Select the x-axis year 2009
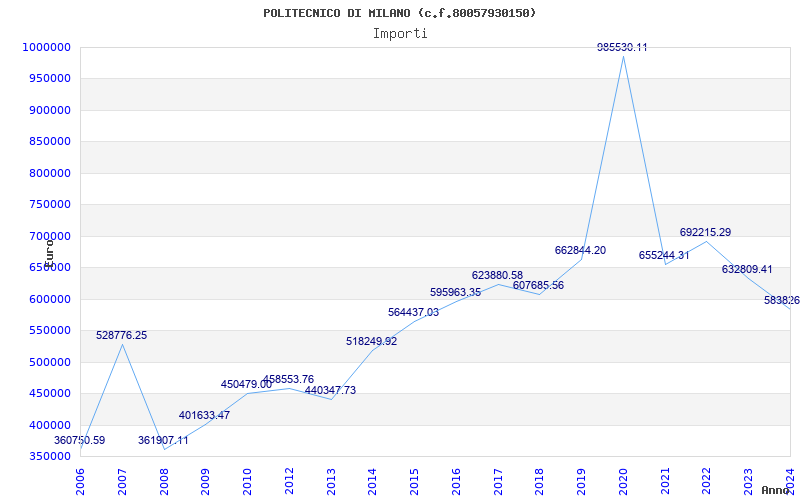 (x=206, y=482)
